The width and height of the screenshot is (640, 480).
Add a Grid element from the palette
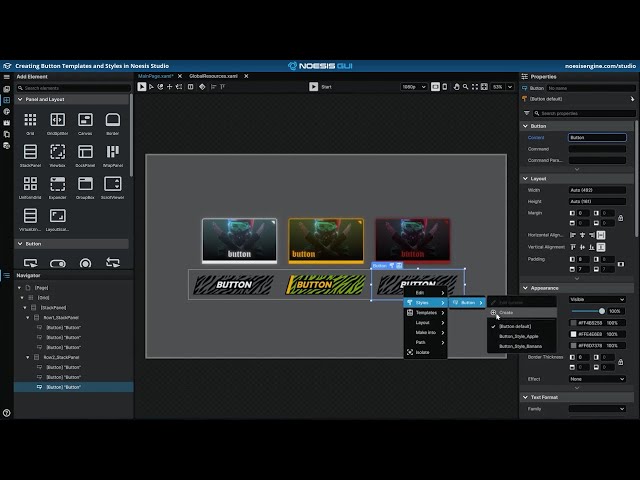[x=30, y=123]
